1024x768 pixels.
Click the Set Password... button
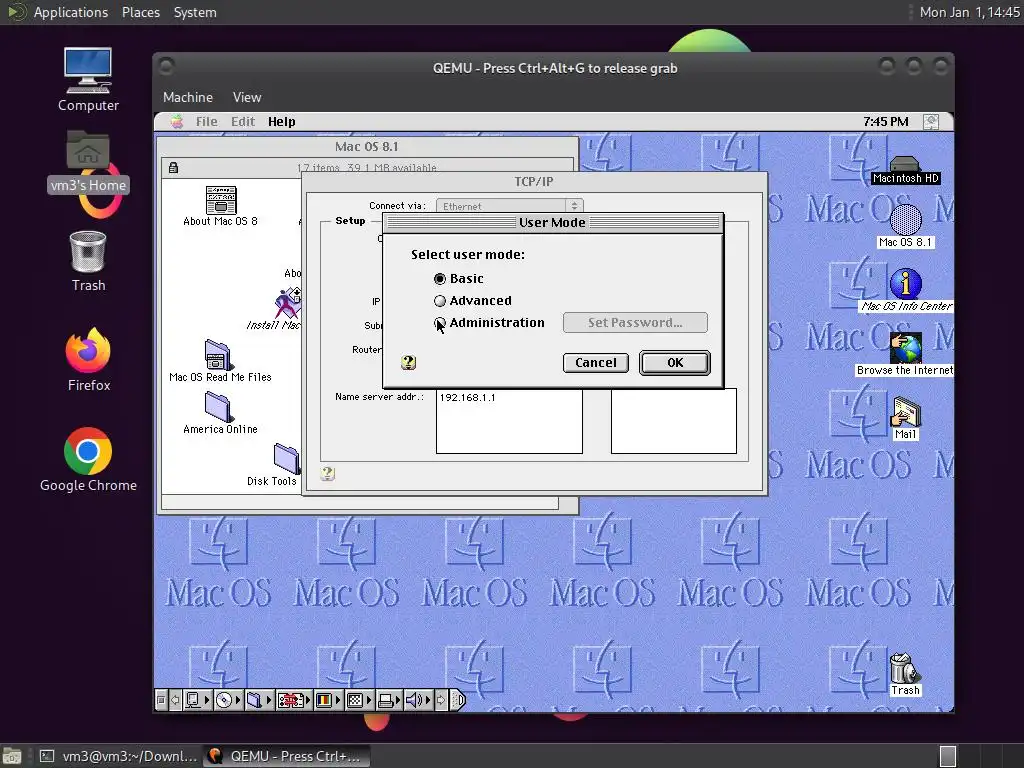coord(635,323)
